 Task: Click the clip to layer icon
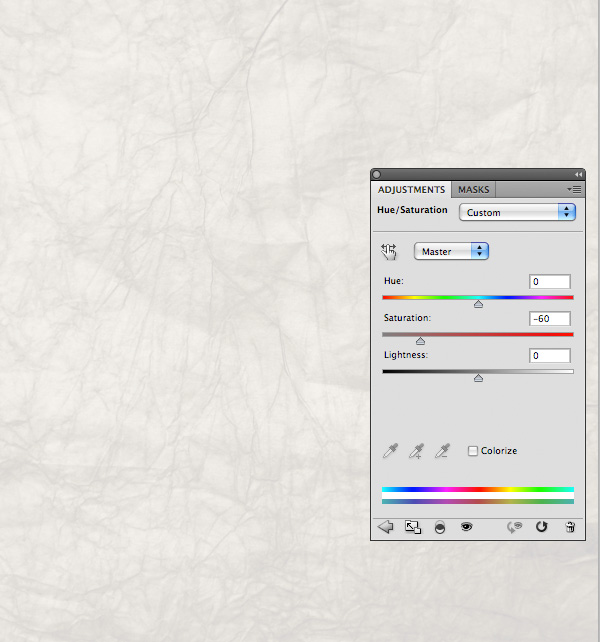click(x=440, y=527)
